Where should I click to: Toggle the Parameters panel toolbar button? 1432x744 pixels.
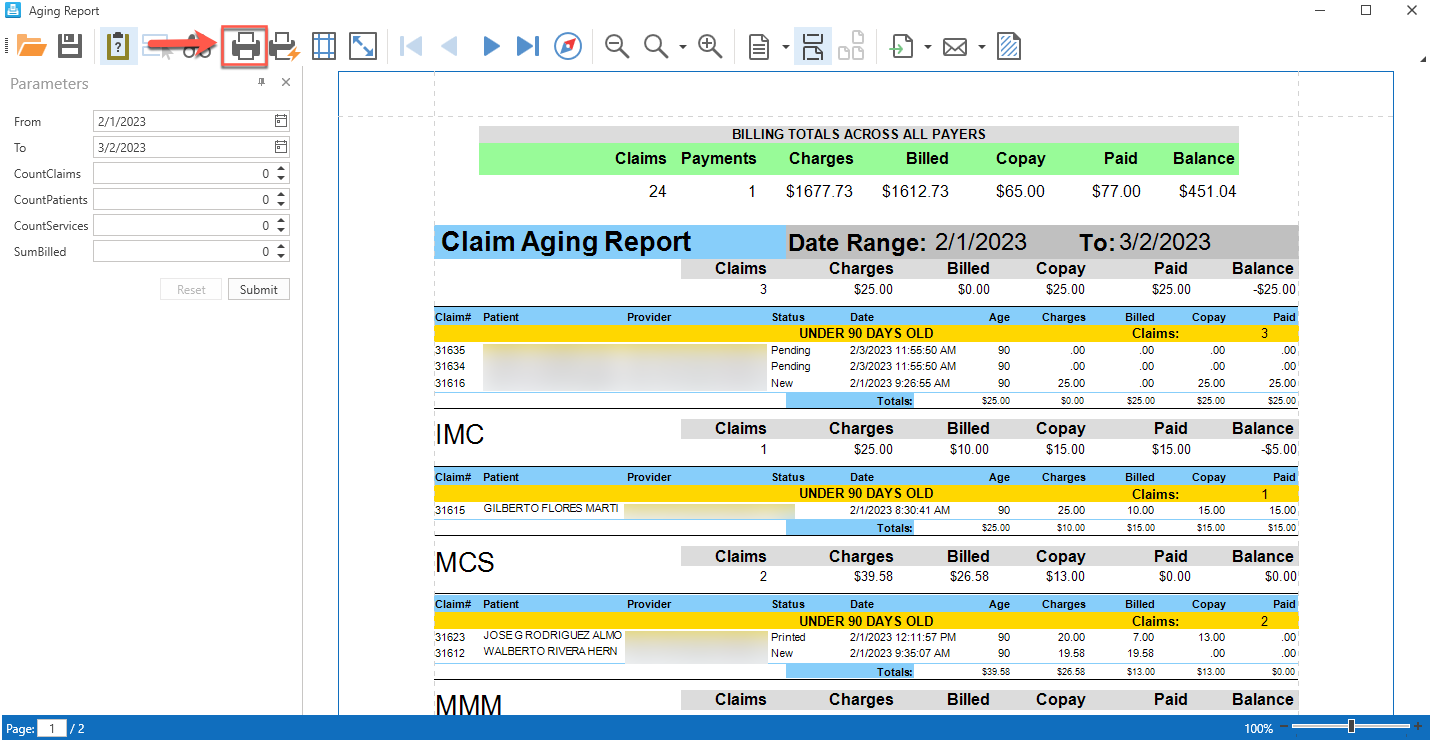[x=119, y=46]
